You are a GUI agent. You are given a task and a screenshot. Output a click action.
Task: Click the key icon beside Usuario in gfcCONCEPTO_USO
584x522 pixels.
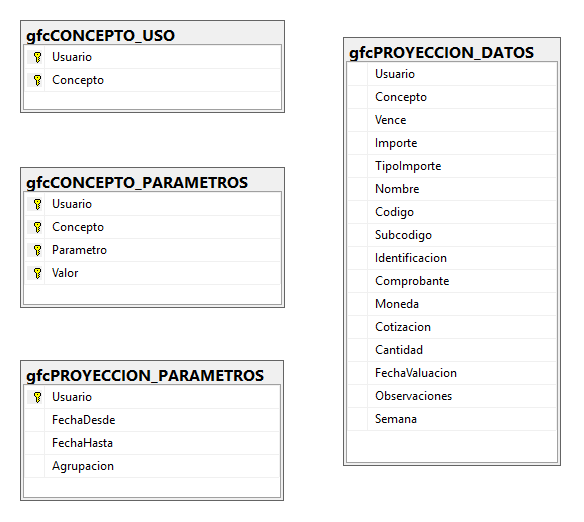37,57
